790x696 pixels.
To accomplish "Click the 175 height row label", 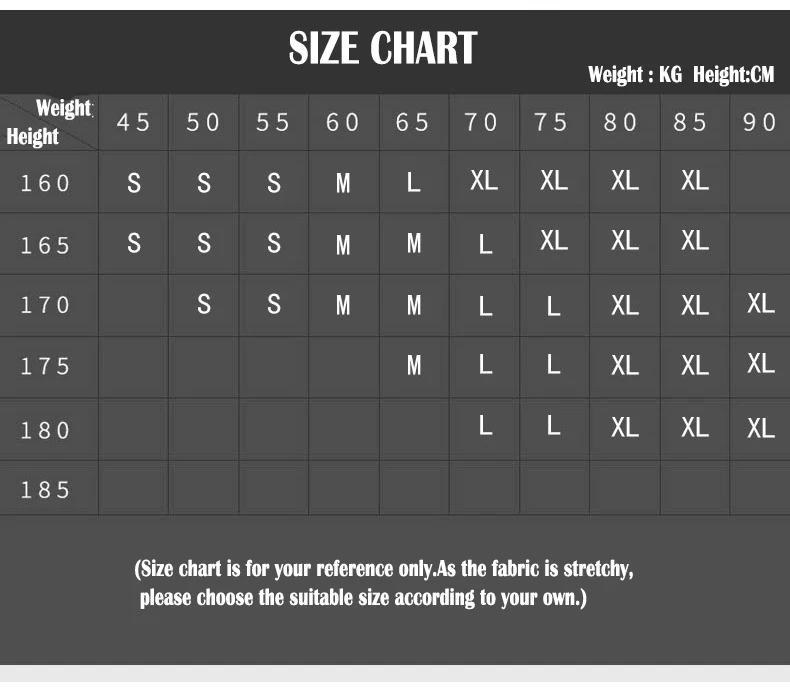I will click(47, 366).
